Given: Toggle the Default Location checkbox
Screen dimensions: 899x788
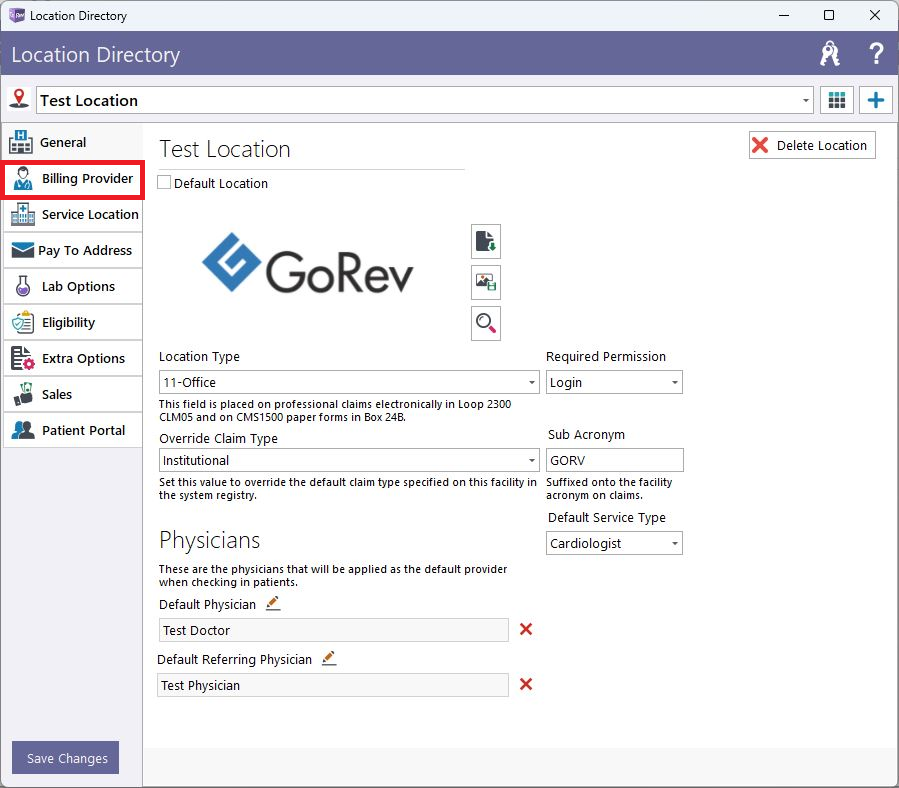Looking at the screenshot, I should [164, 183].
